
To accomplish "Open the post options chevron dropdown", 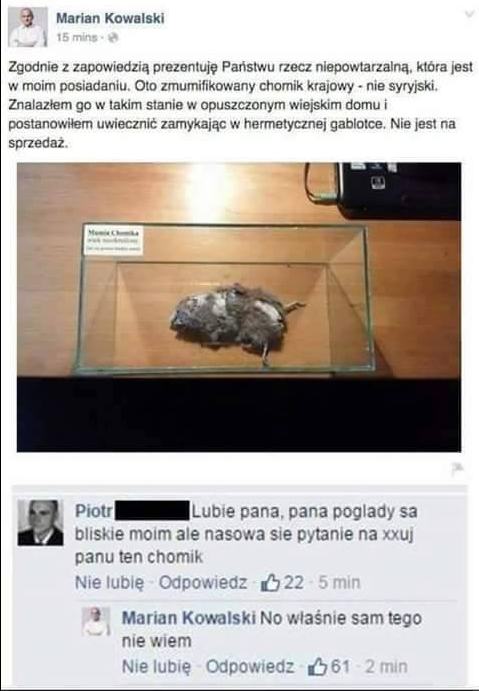I will [x=469, y=15].
